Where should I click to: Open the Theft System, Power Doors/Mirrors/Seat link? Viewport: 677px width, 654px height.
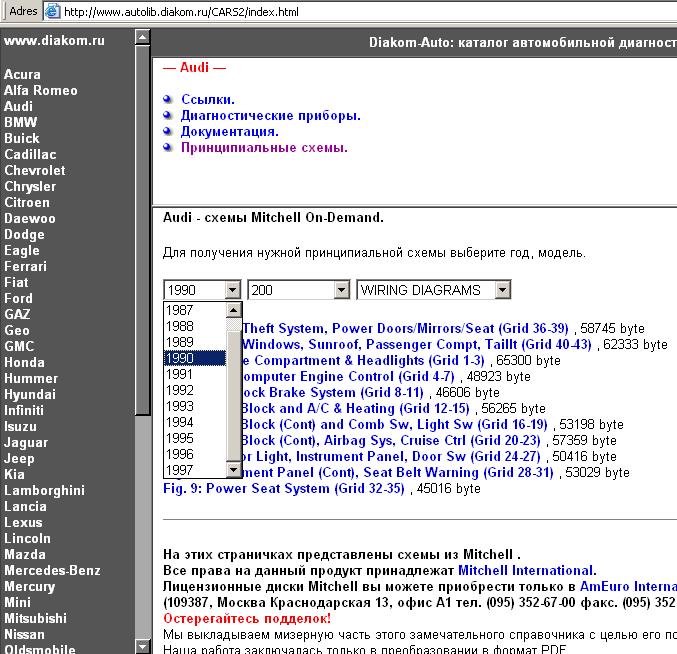click(405, 328)
